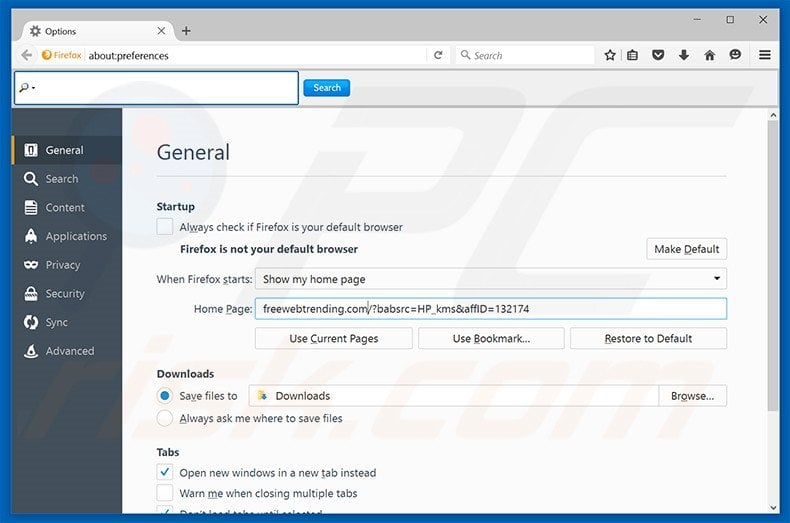Screen dimensions: 790x523
Task: Save to Pocket icon
Action: pos(657,55)
